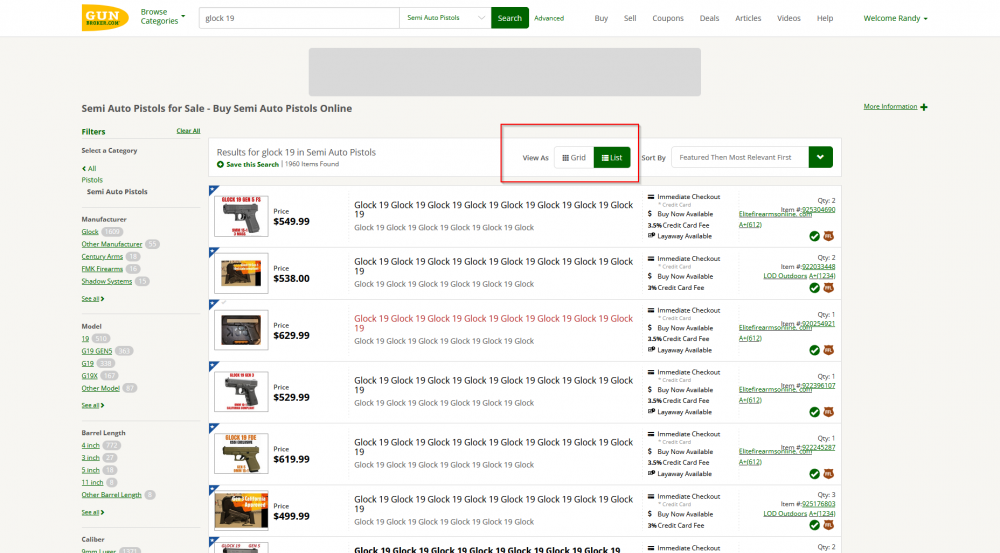
Task: Click green verified checkmark on $549.99 listing
Action: (814, 236)
